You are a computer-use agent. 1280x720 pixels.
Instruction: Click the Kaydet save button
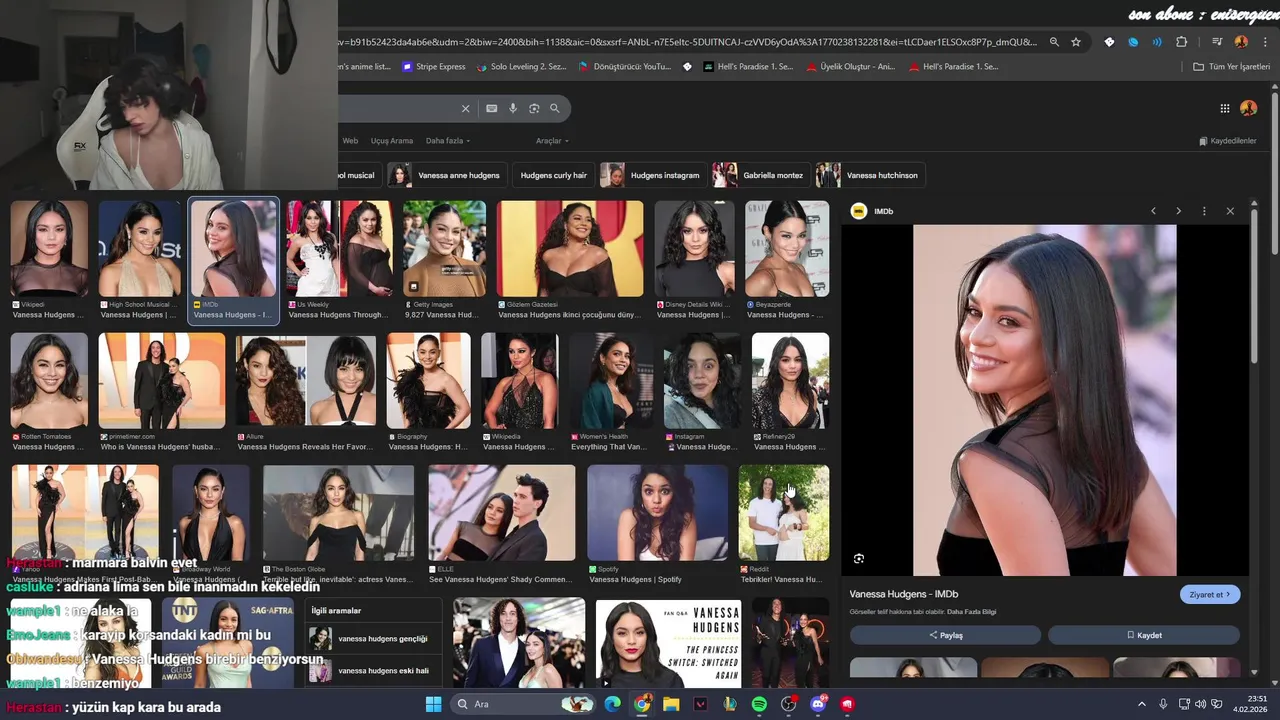pyautogui.click(x=1144, y=635)
